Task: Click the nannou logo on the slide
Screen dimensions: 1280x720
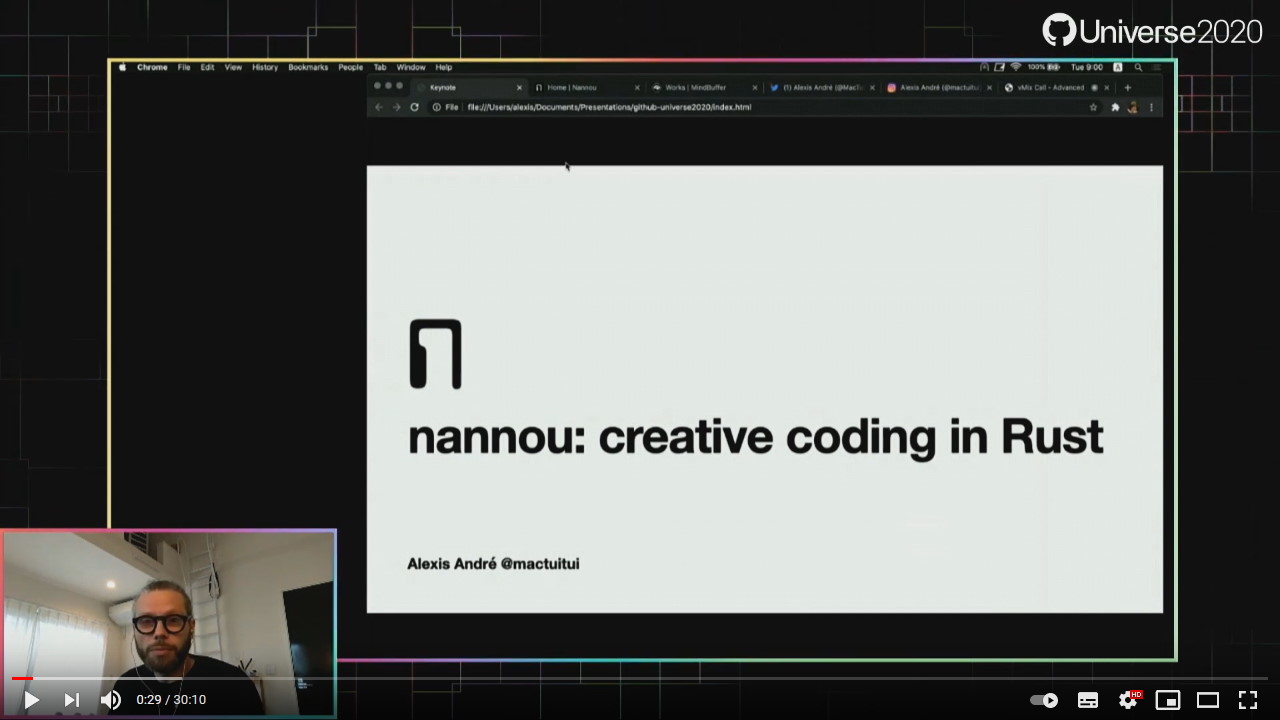Action: point(436,354)
